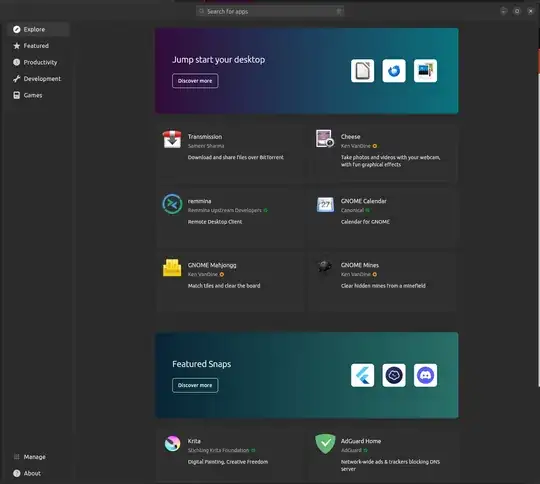This screenshot has width=540, height=484.
Task: Open the Explore section in the sidebar
Action: 38,29
